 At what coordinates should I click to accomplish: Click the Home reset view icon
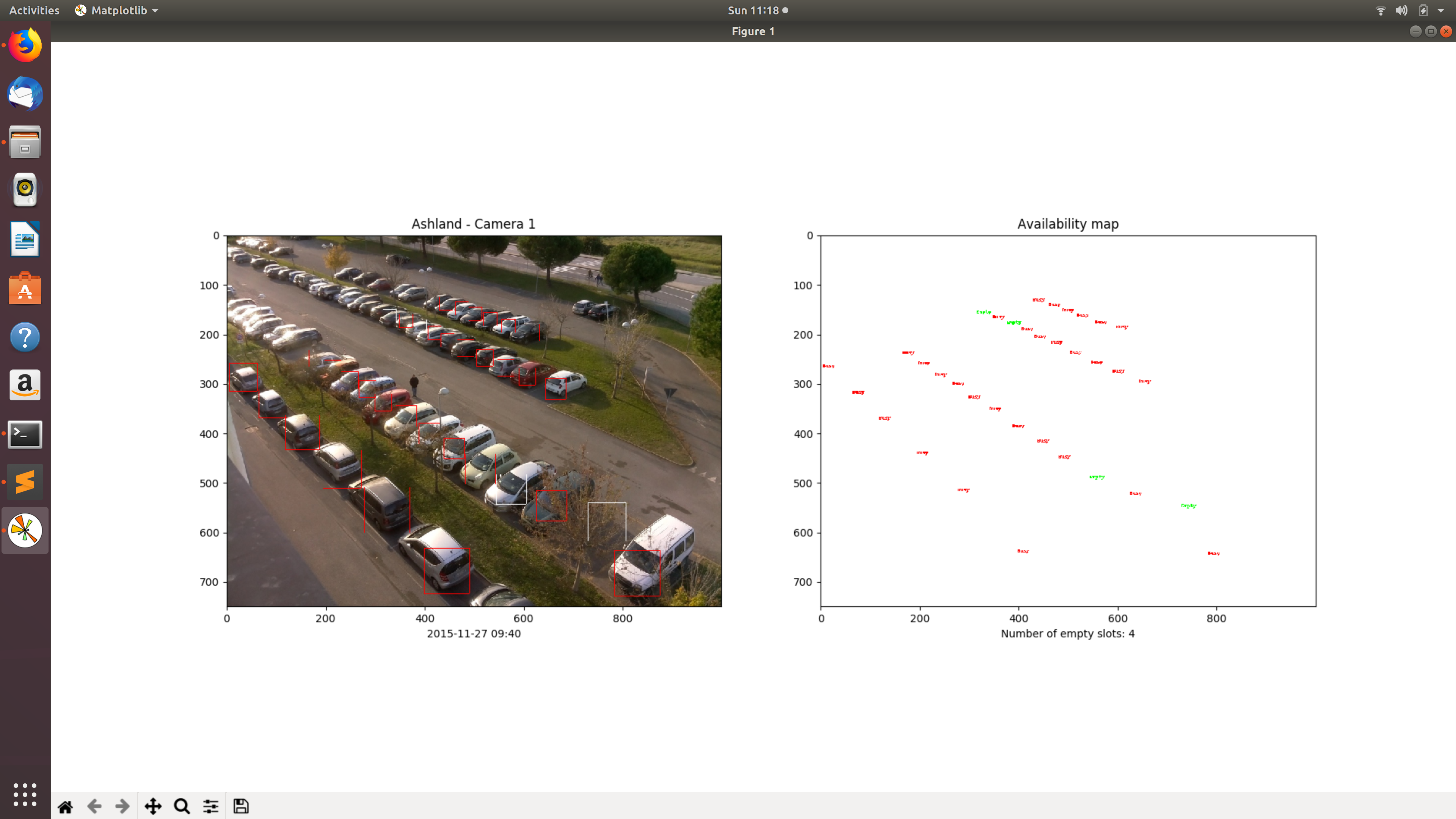pyautogui.click(x=65, y=806)
